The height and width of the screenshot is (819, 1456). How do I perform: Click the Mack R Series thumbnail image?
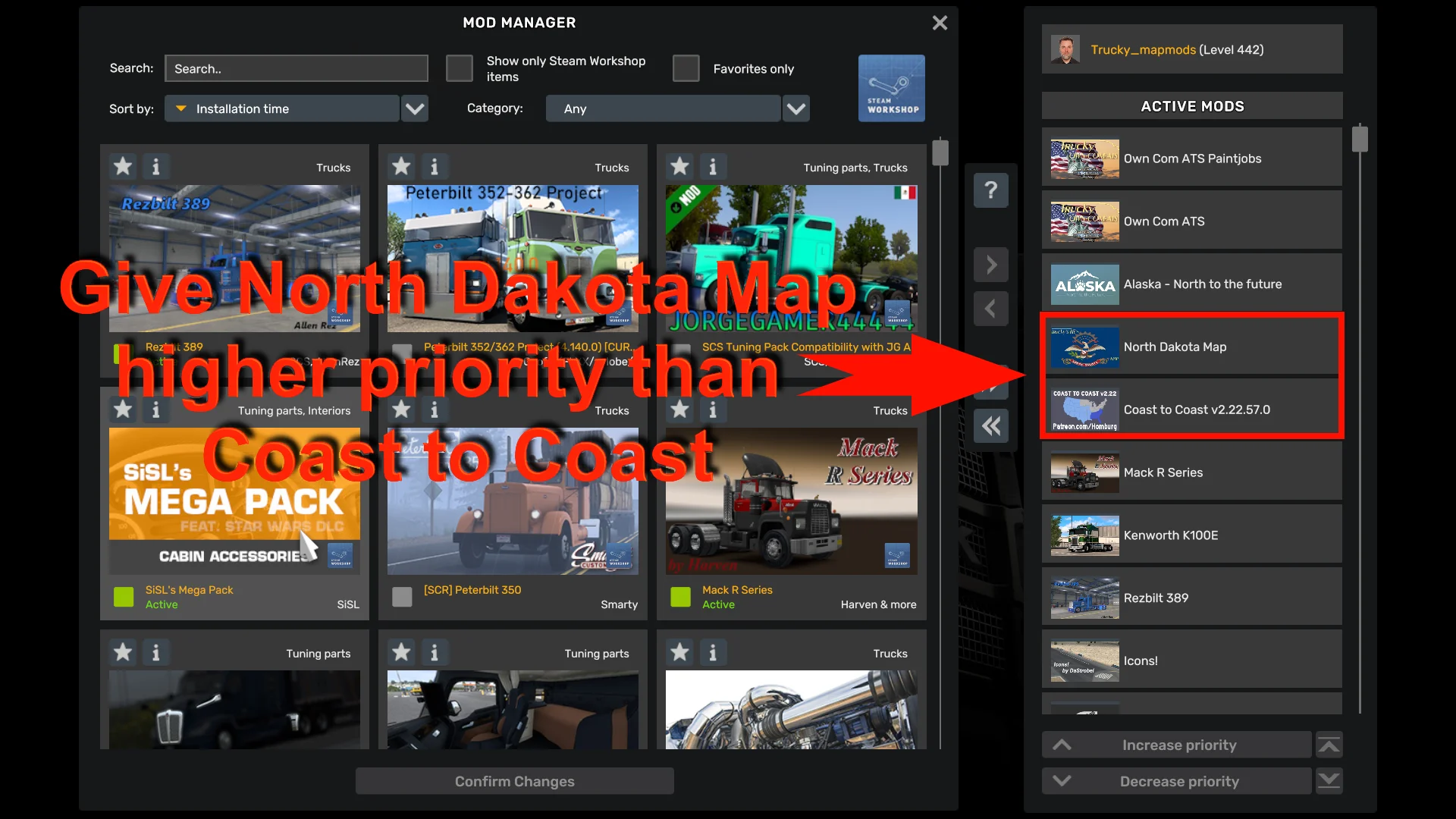click(x=791, y=500)
